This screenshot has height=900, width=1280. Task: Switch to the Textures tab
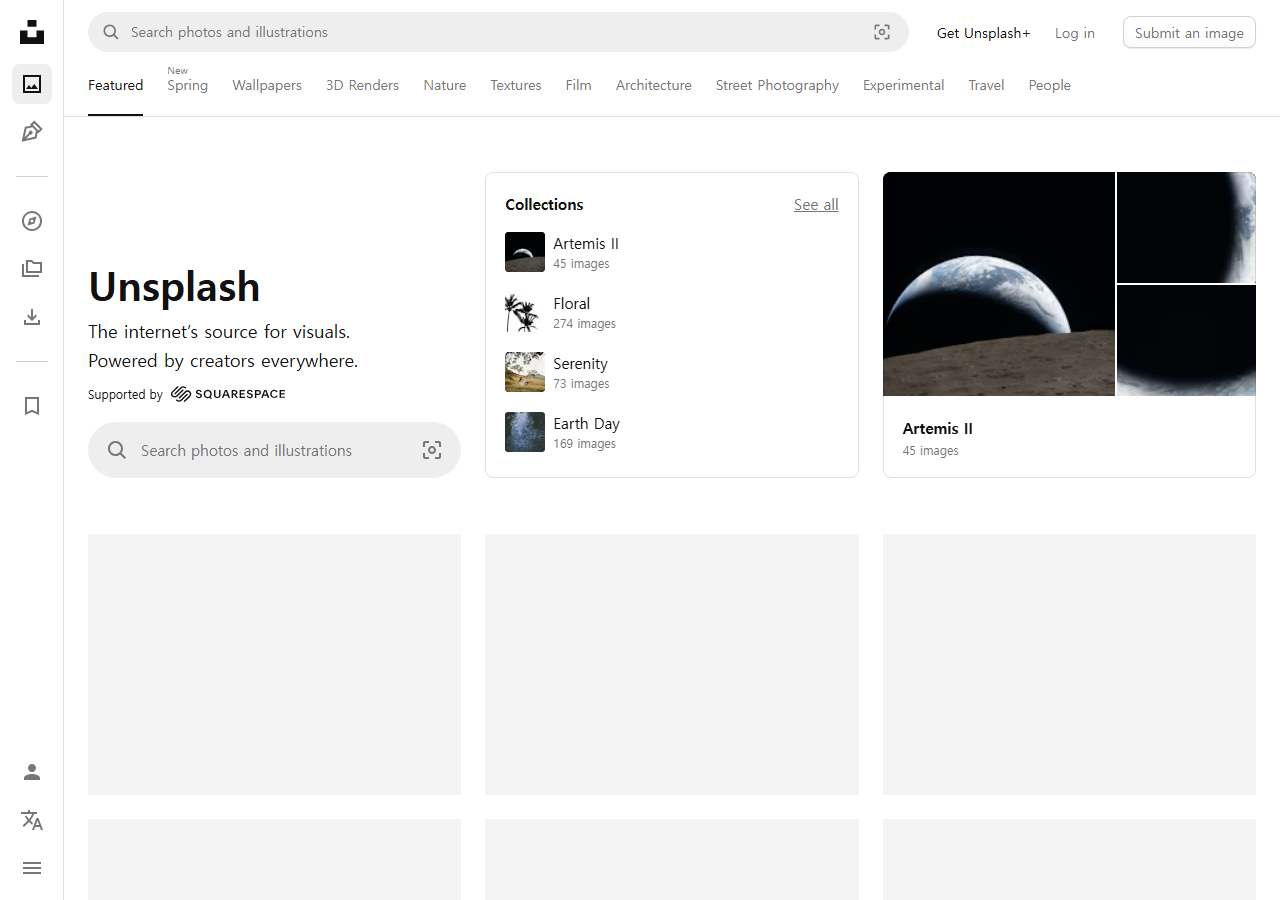pos(516,85)
